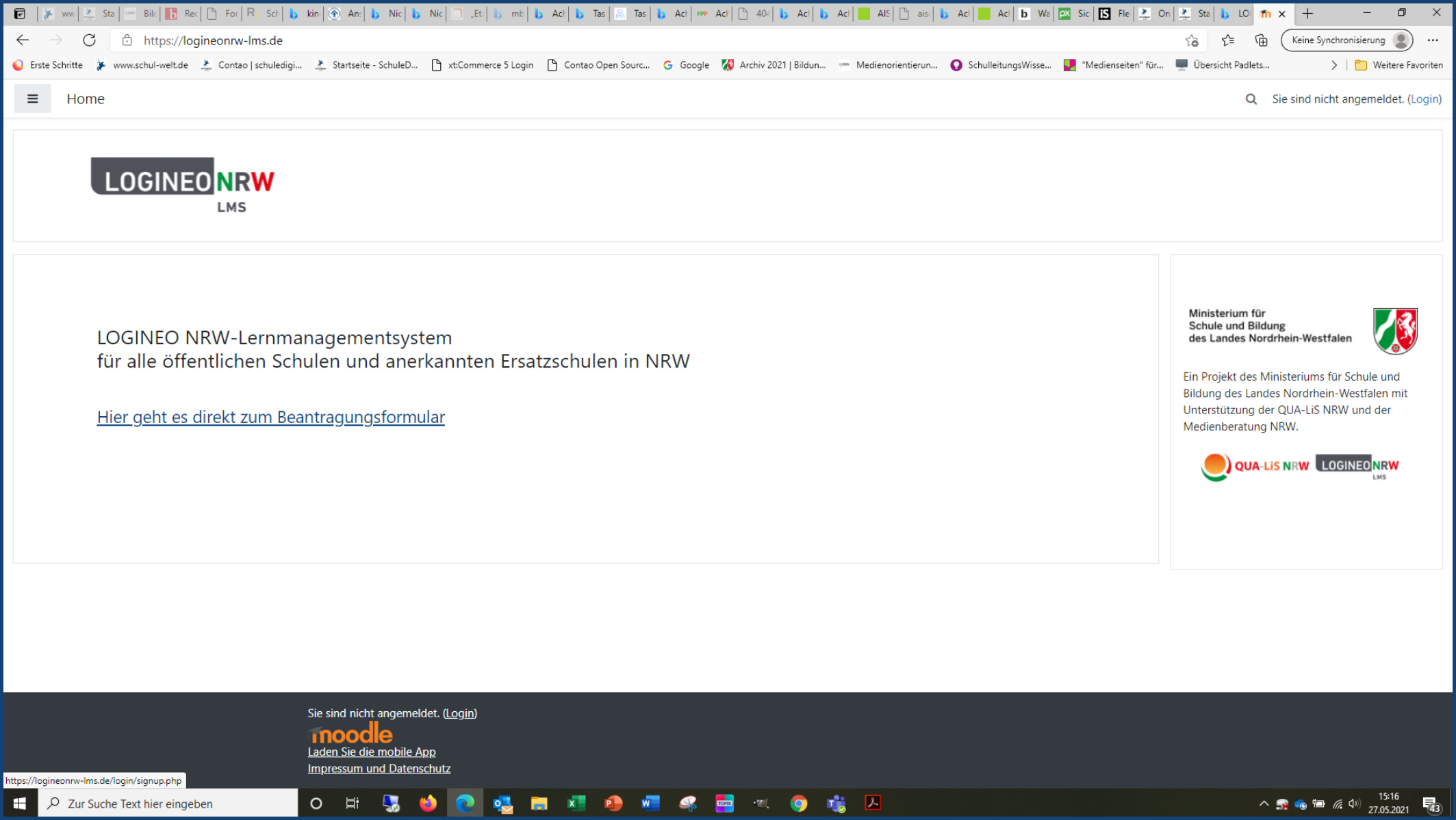Open Excel from the taskbar

pyautogui.click(x=576, y=803)
